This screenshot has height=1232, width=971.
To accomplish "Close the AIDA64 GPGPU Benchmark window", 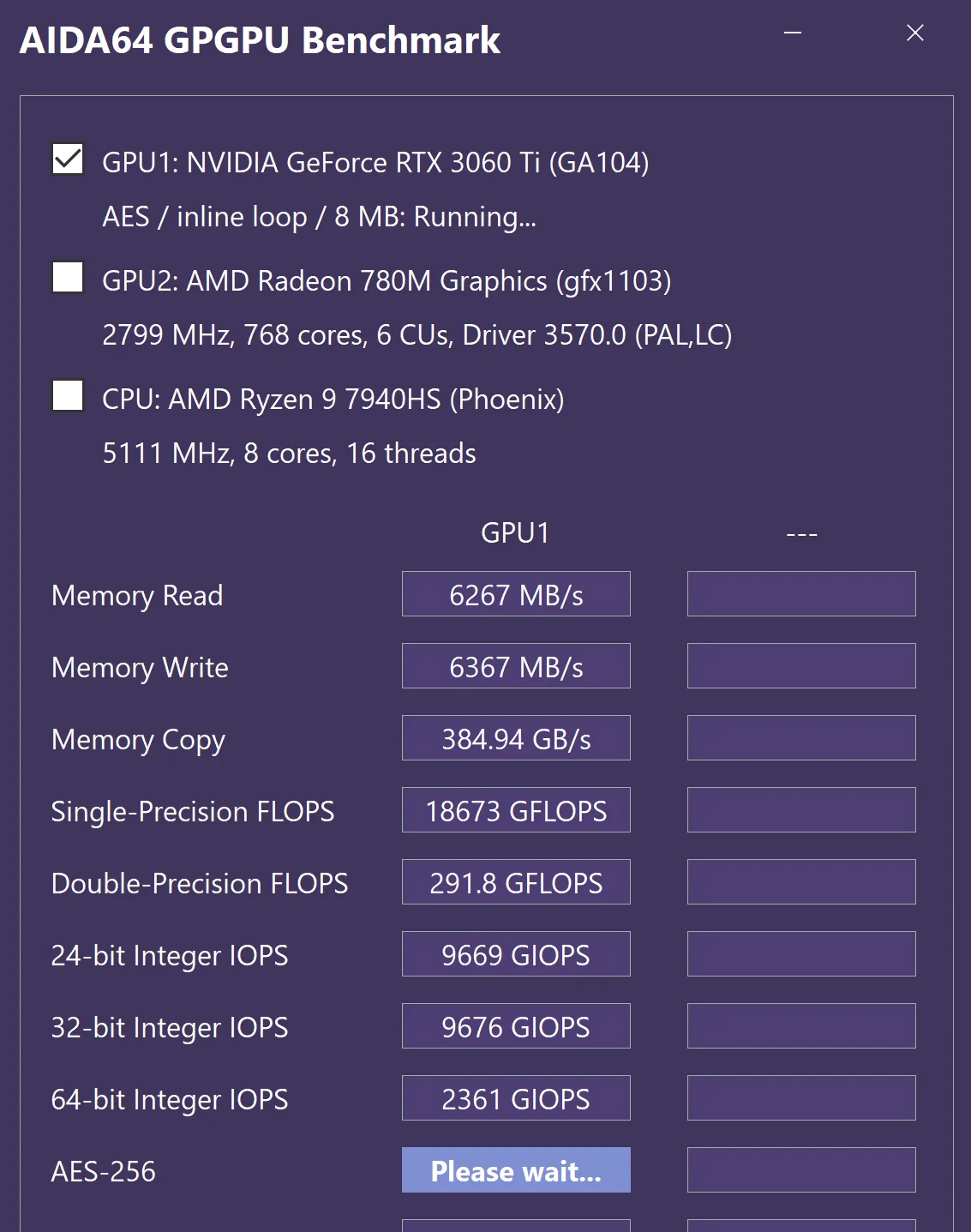I will [x=914, y=33].
